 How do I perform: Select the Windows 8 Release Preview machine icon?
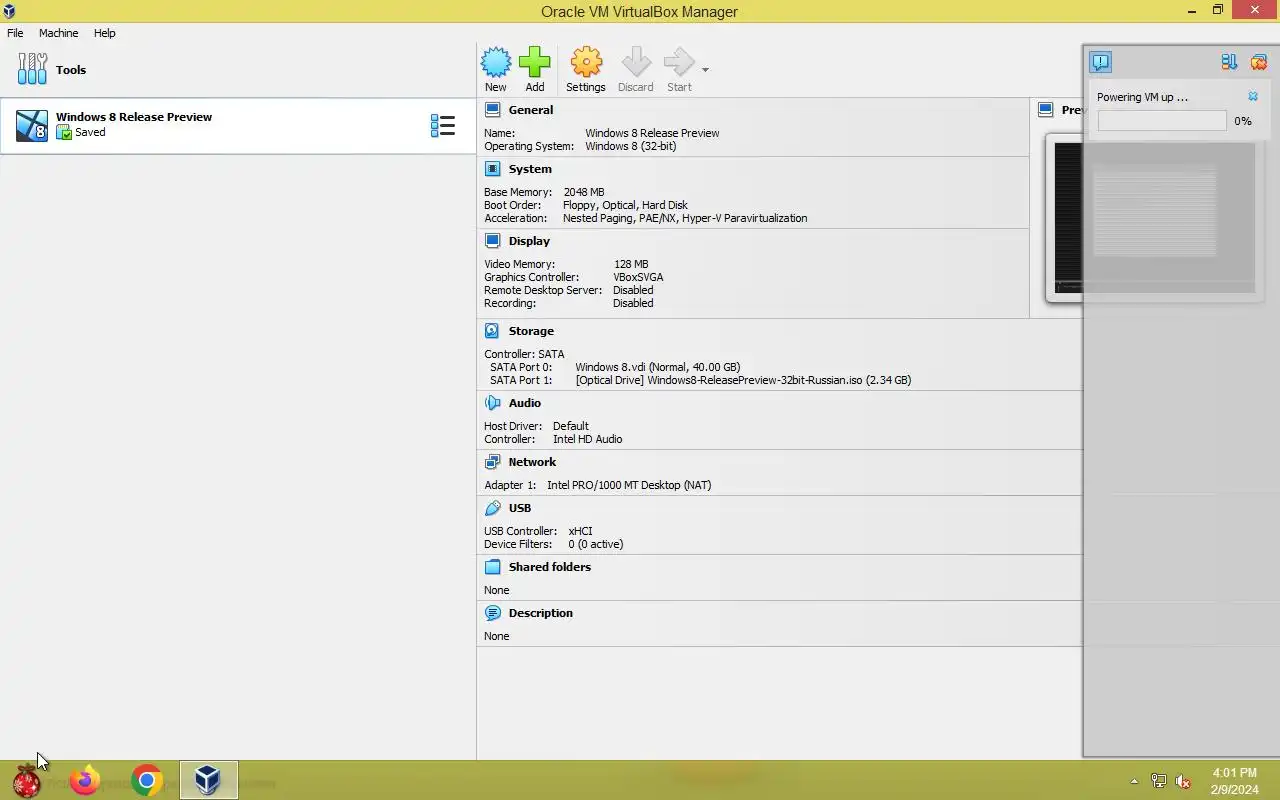[32, 125]
